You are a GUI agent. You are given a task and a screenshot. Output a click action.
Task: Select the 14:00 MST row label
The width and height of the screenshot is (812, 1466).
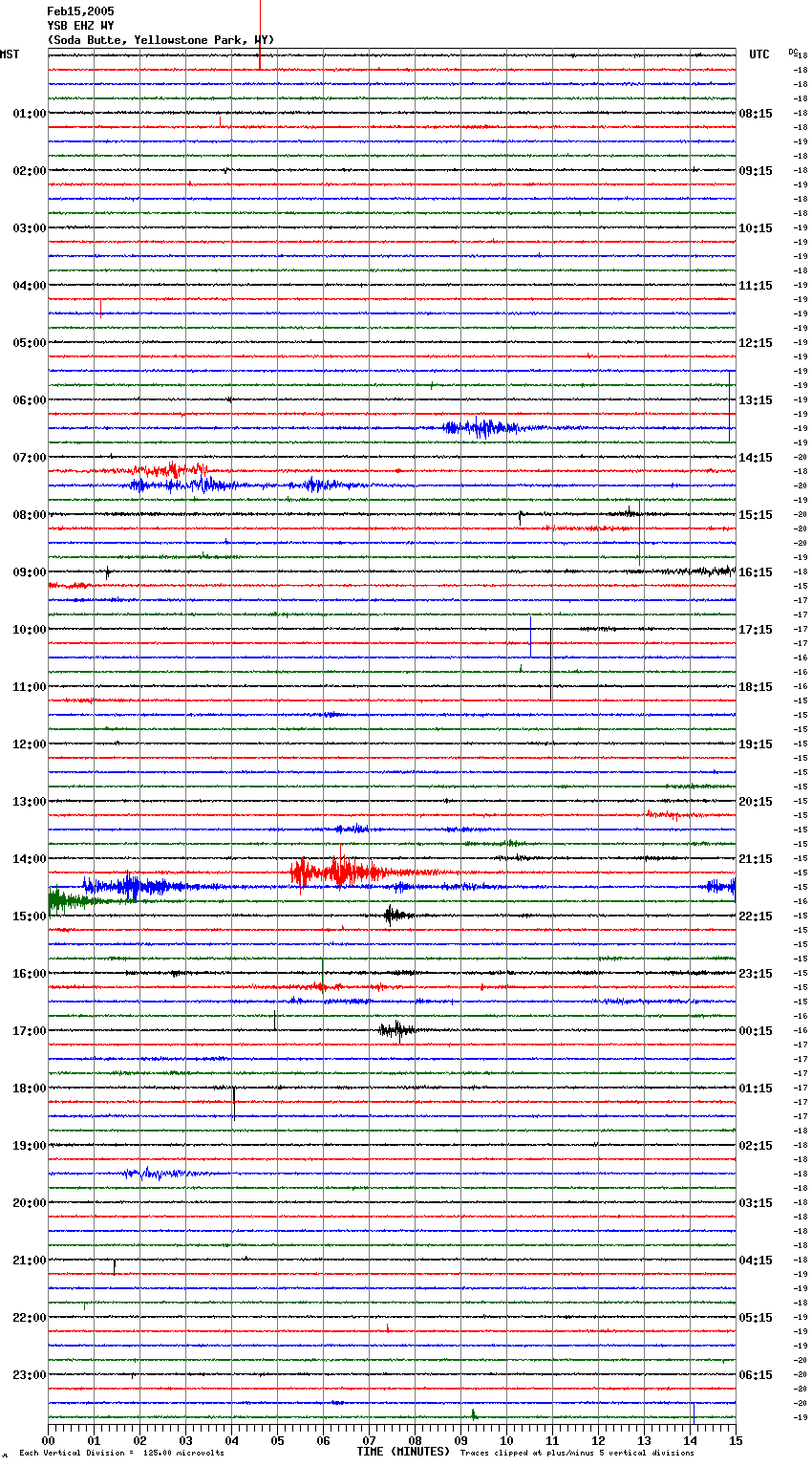(30, 859)
